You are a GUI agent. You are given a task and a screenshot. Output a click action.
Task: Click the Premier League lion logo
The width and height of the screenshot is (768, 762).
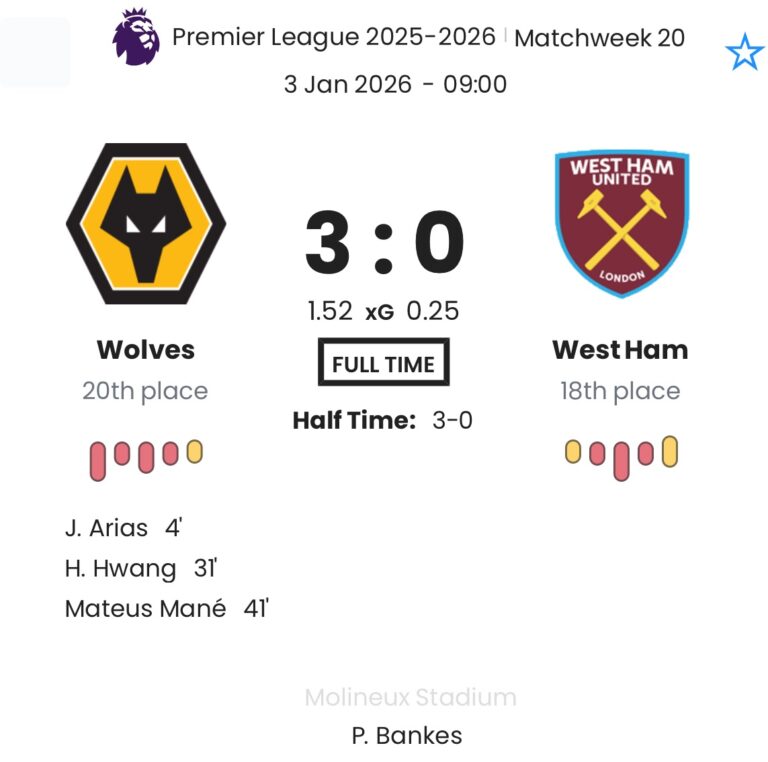[x=136, y=36]
